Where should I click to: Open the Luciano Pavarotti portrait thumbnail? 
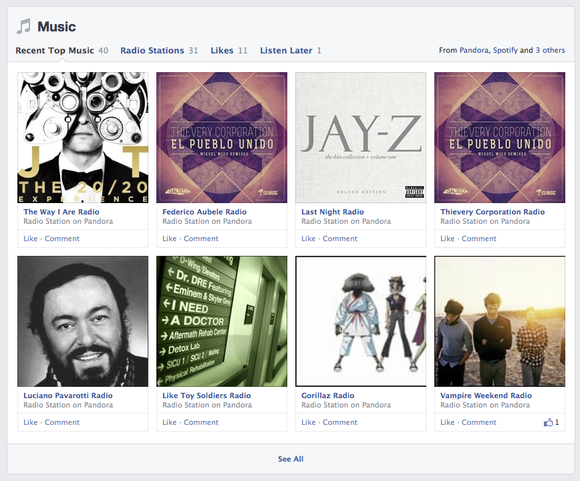pos(83,321)
